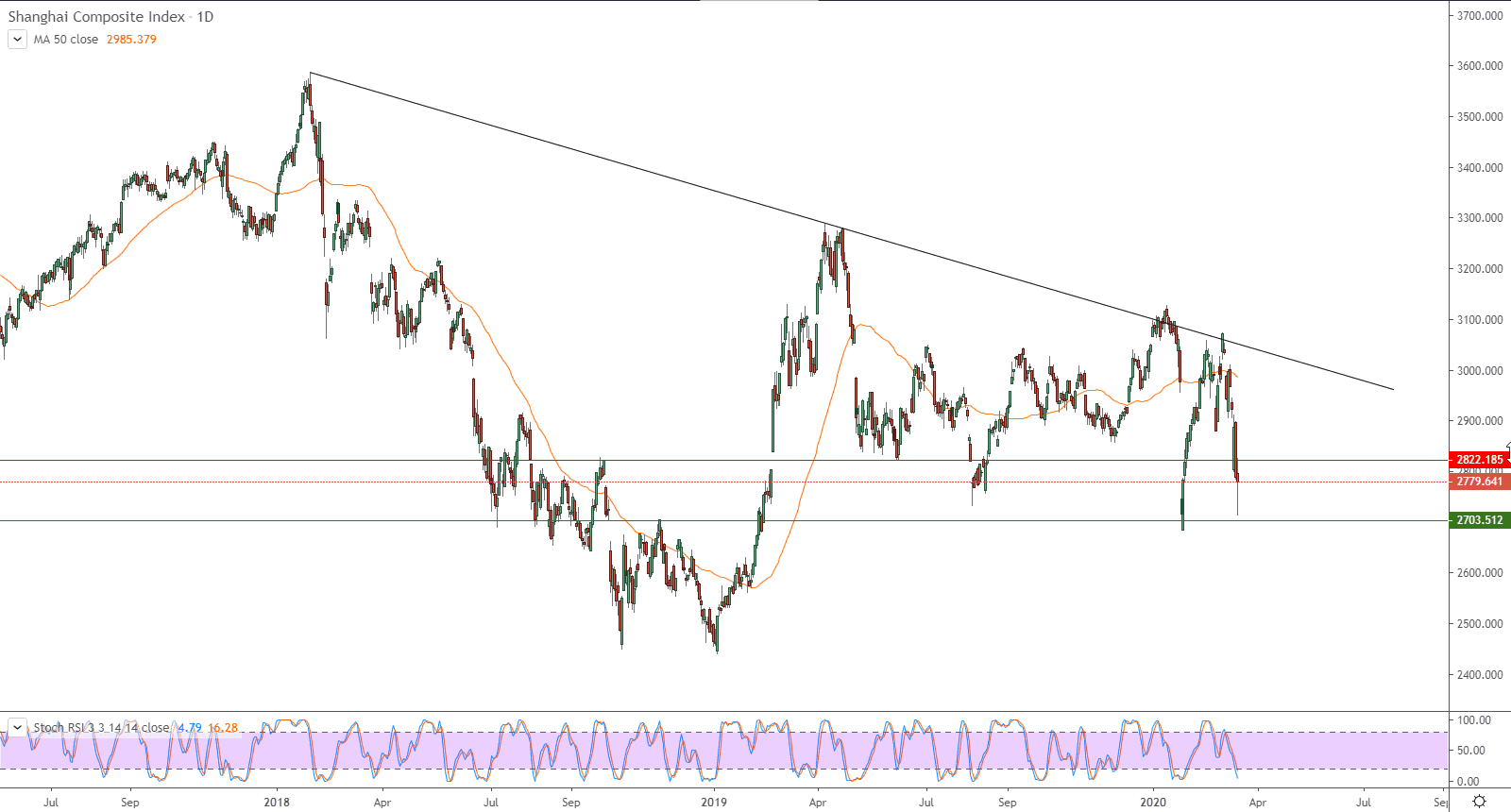Click the 1D timeframe label in title
The height and width of the screenshot is (812, 1511).
tap(205, 17)
